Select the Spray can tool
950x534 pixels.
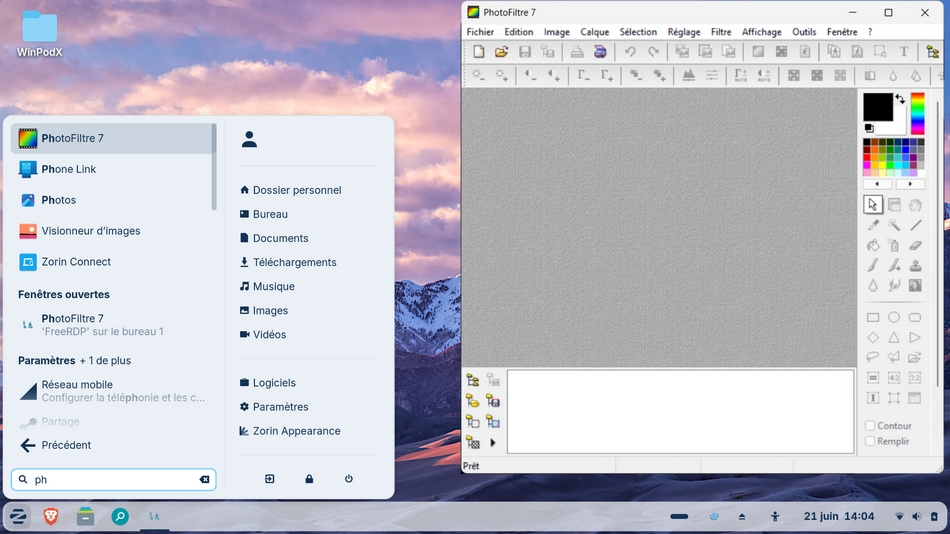pyautogui.click(x=894, y=245)
